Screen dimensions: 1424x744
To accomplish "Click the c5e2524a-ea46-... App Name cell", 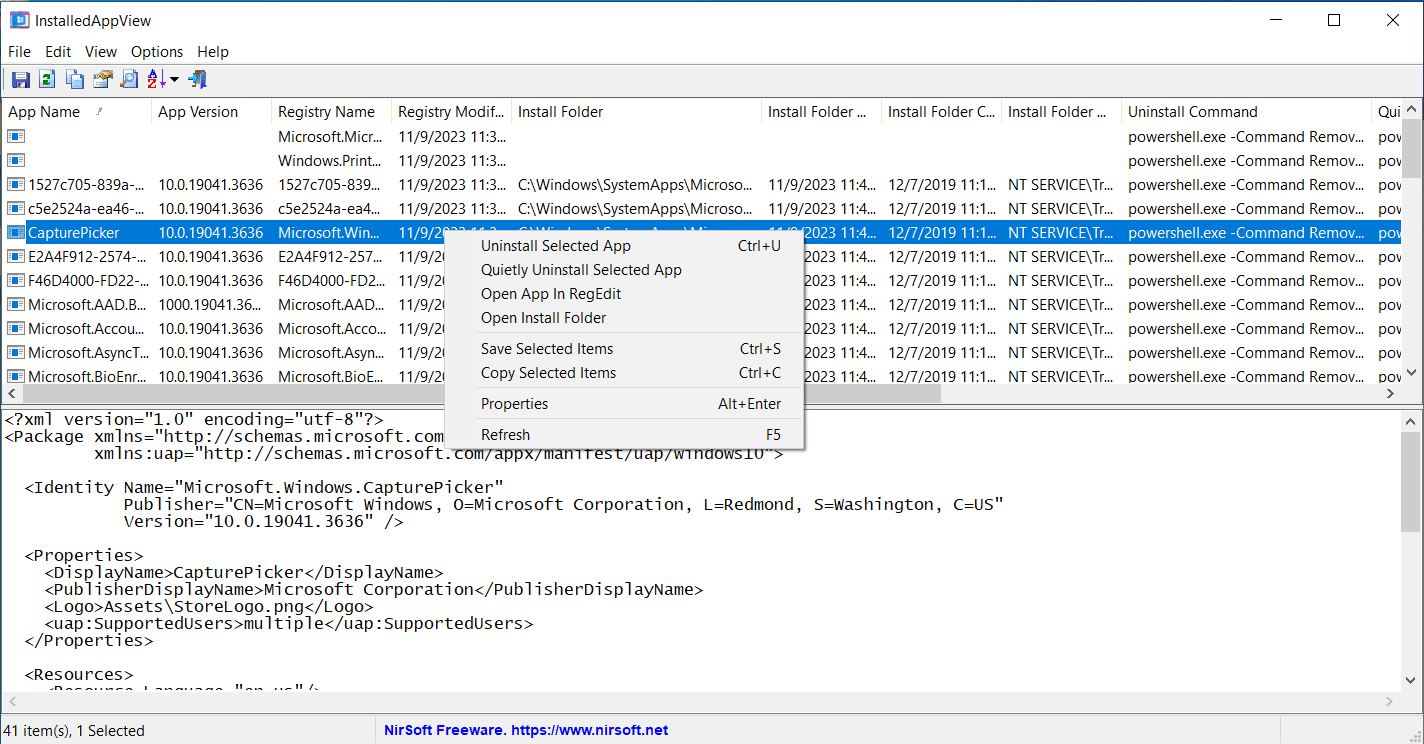I will 86,209.
